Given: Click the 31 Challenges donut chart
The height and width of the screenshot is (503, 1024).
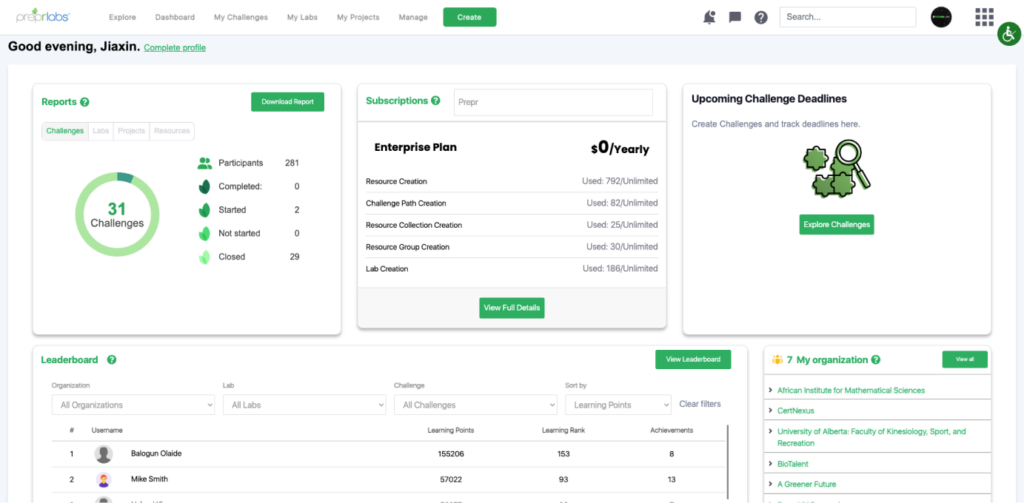Looking at the screenshot, I should (117, 214).
